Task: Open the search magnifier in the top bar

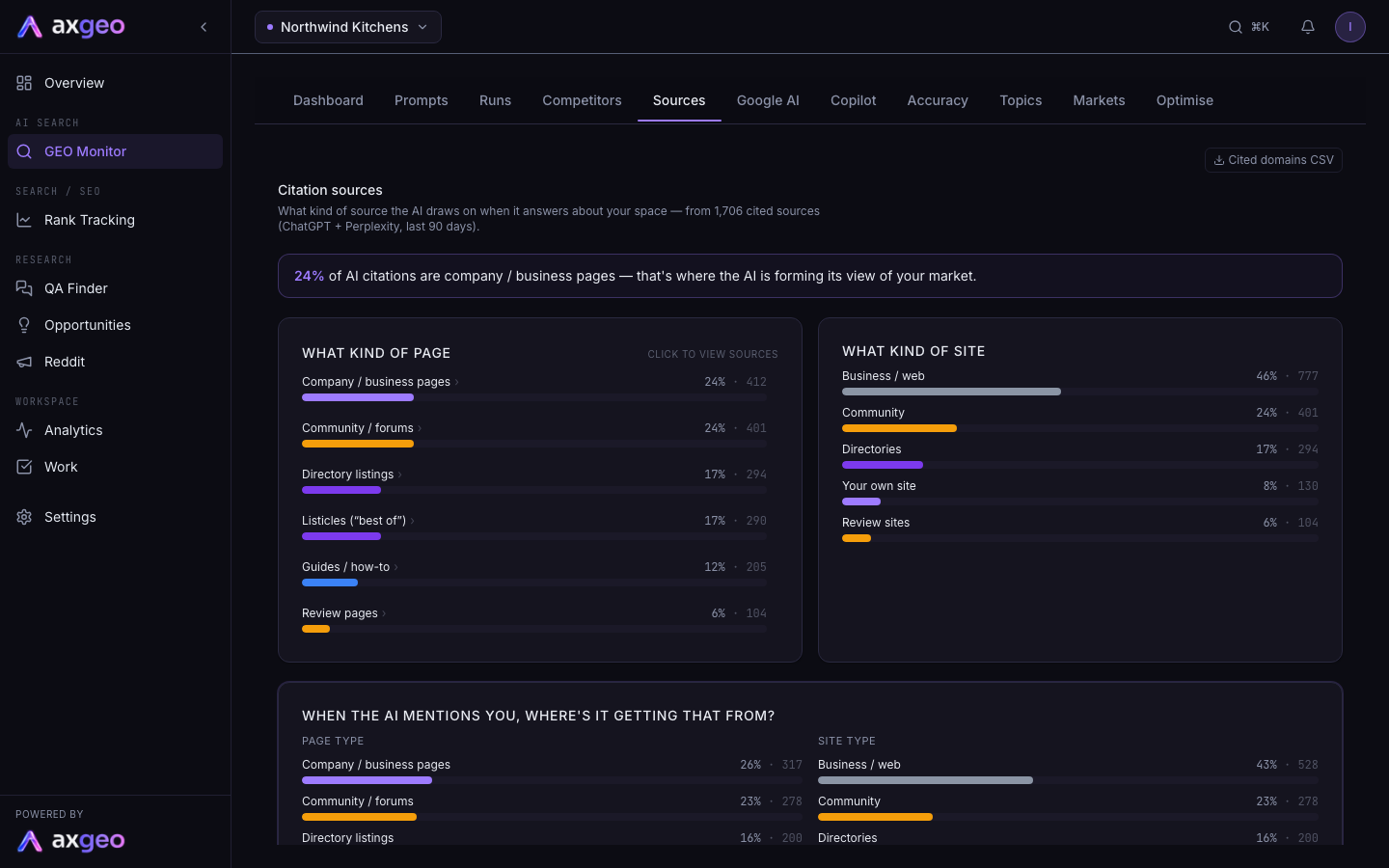Action: click(x=1236, y=27)
